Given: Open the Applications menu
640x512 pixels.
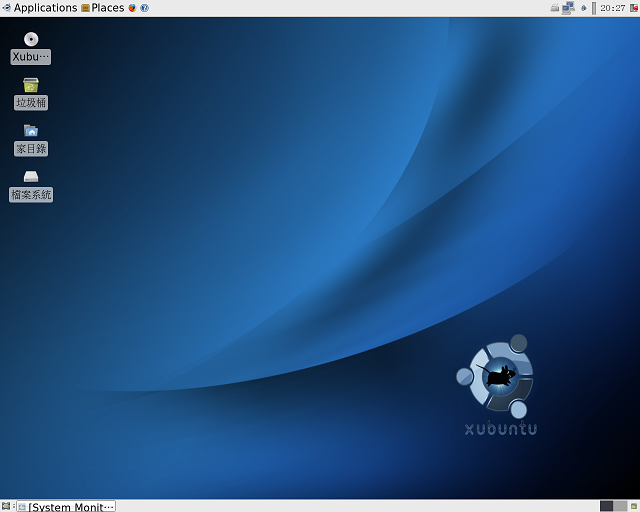Looking at the screenshot, I should tap(40, 8).
